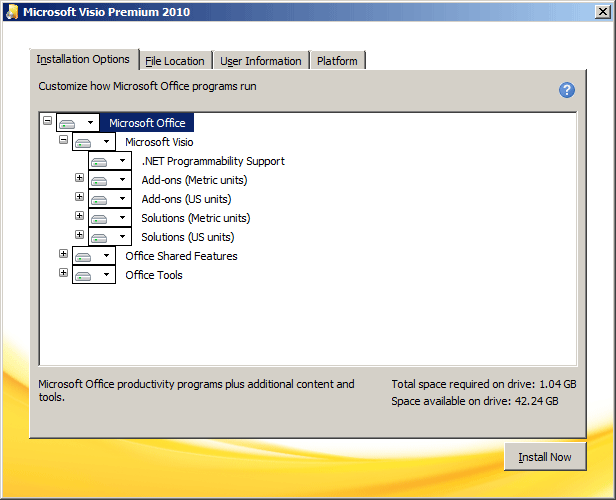This screenshot has width=616, height=500.
Task: Open install-state dropdown for Solutions (Metric units)
Action: pyautogui.click(x=110, y=218)
